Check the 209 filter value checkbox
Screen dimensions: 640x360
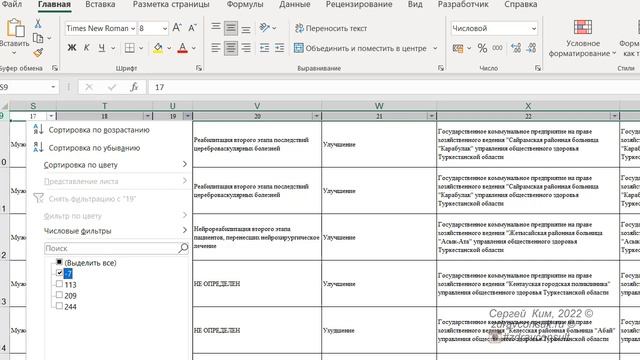pyautogui.click(x=59, y=295)
